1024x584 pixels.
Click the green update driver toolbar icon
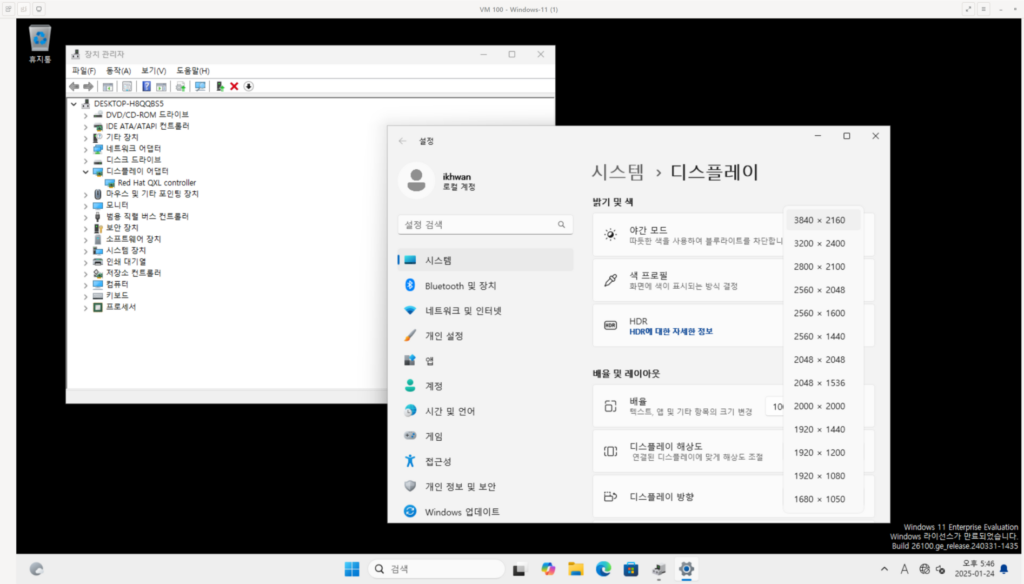[220, 87]
